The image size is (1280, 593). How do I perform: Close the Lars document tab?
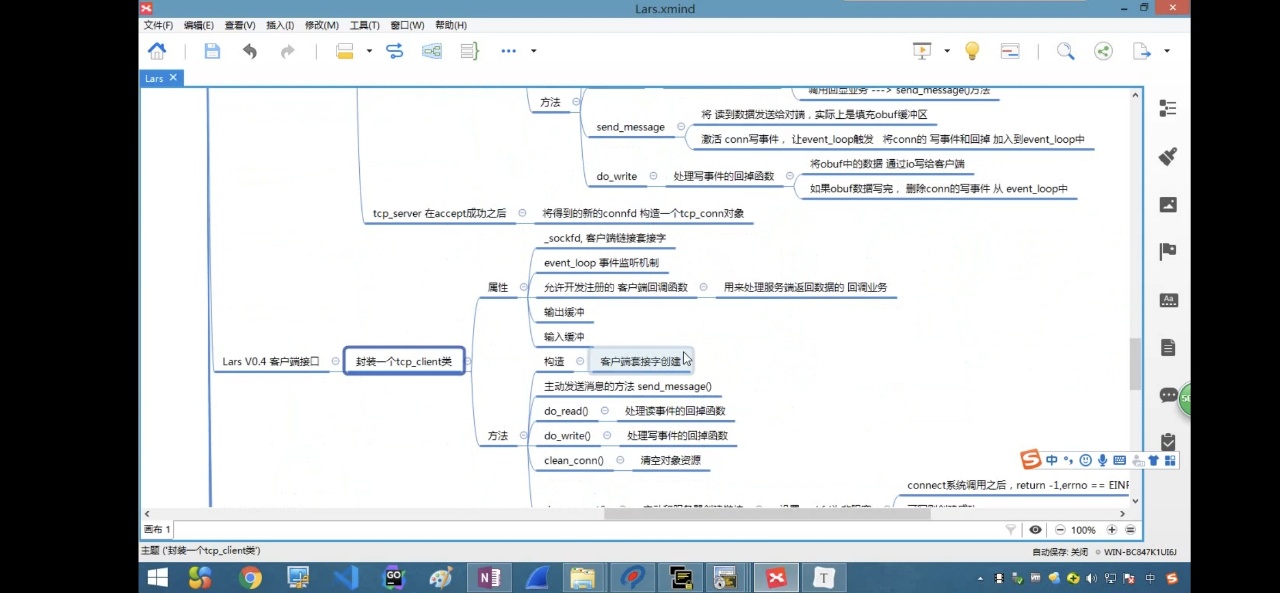coord(173,77)
